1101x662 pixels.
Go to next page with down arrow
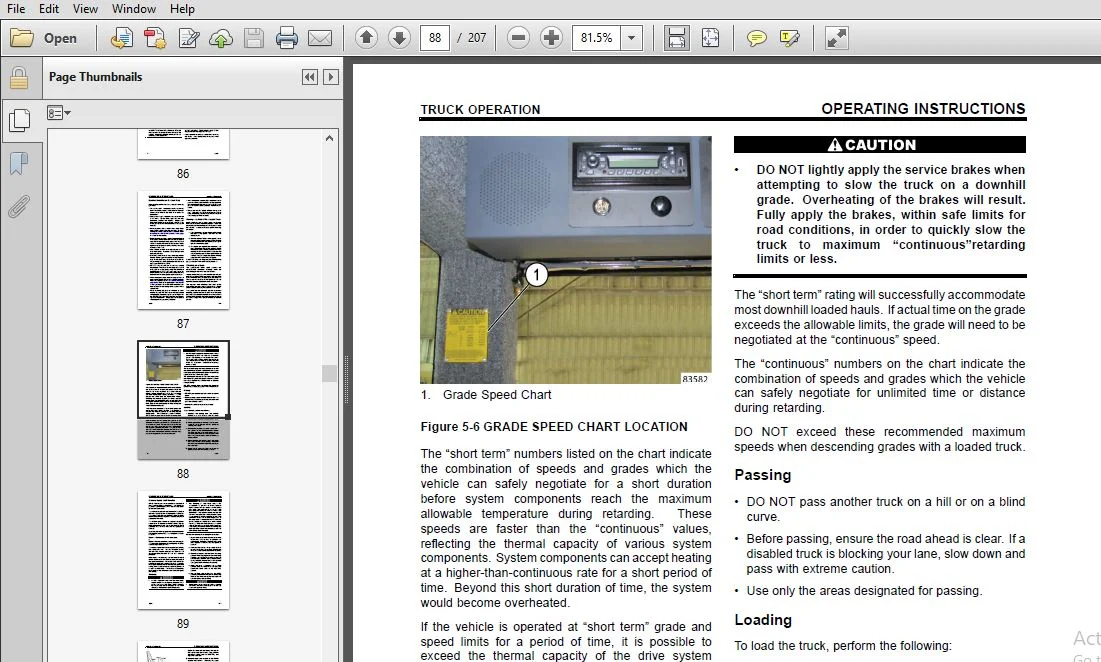coord(399,37)
